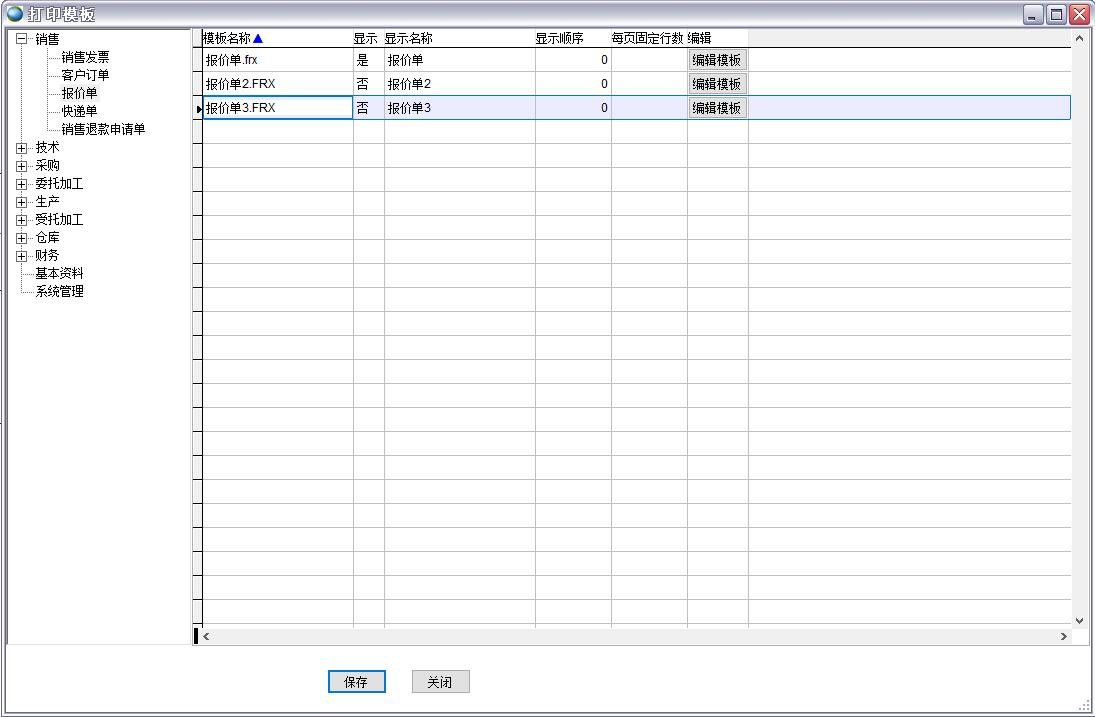Expand the 采购 tree node
Screen dimensions: 1095x717
tap(22, 166)
